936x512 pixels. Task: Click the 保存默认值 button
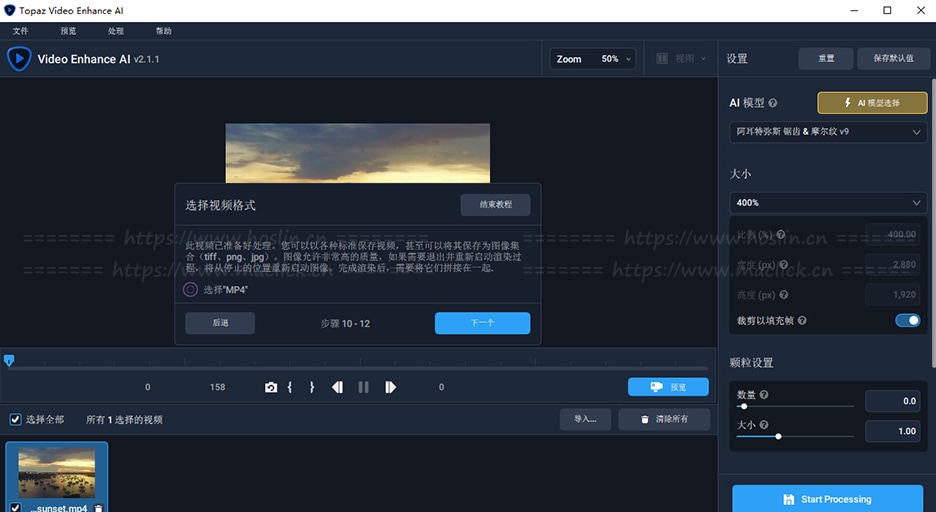click(x=893, y=58)
